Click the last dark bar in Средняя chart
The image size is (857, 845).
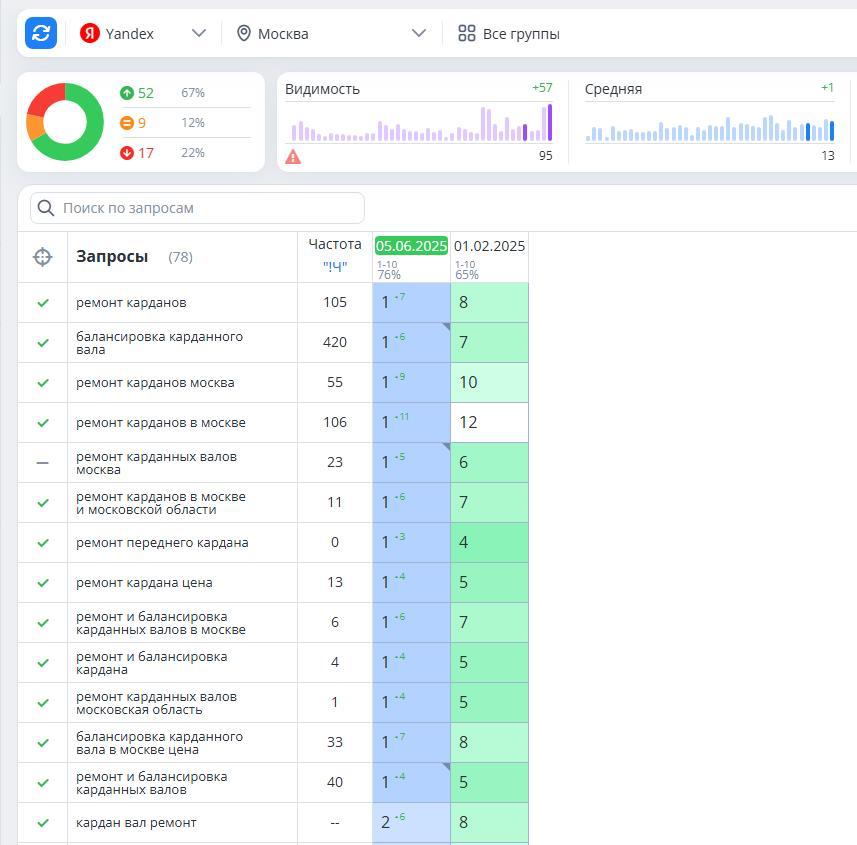832,131
